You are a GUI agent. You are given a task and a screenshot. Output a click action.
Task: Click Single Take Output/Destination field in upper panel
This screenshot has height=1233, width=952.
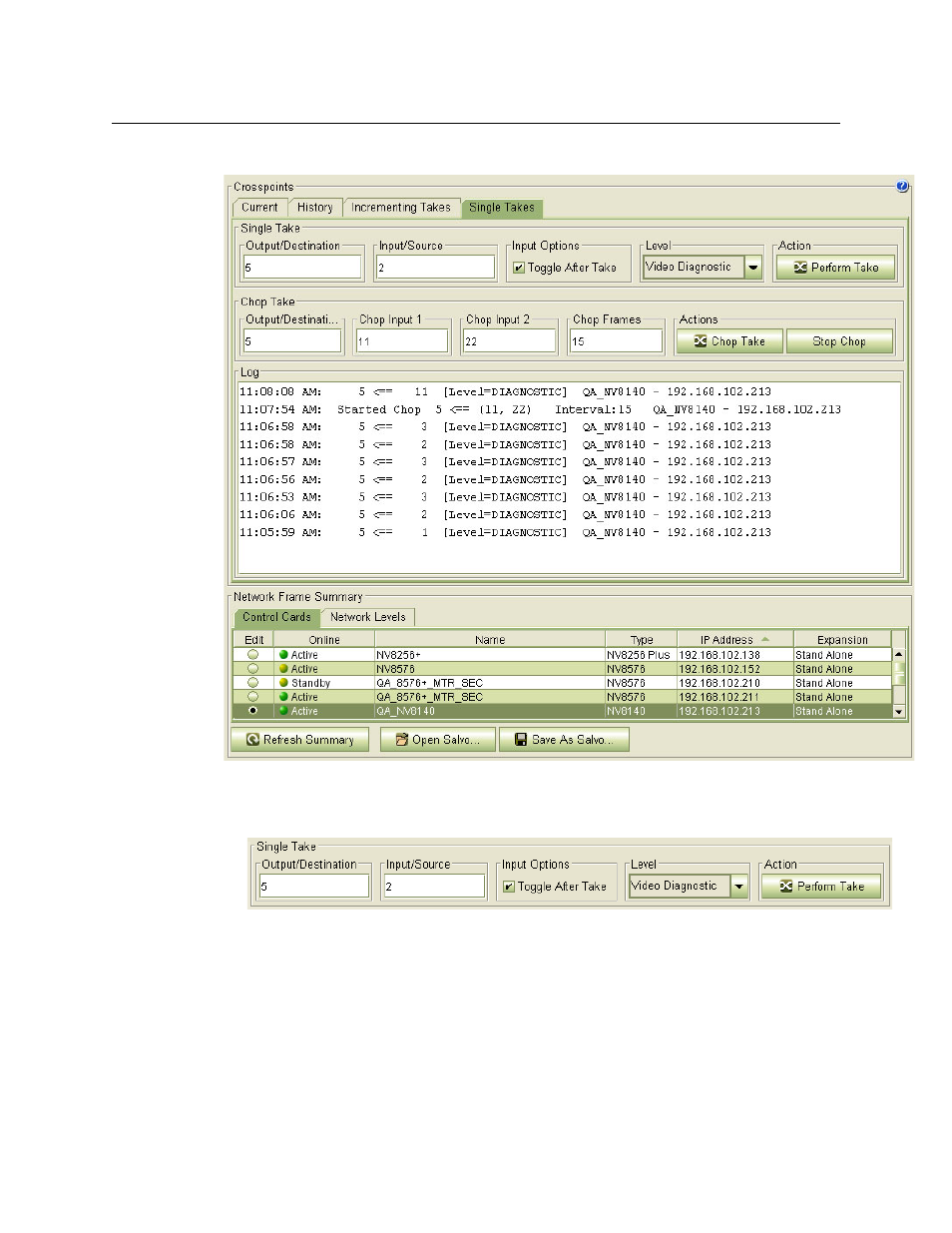tap(302, 267)
